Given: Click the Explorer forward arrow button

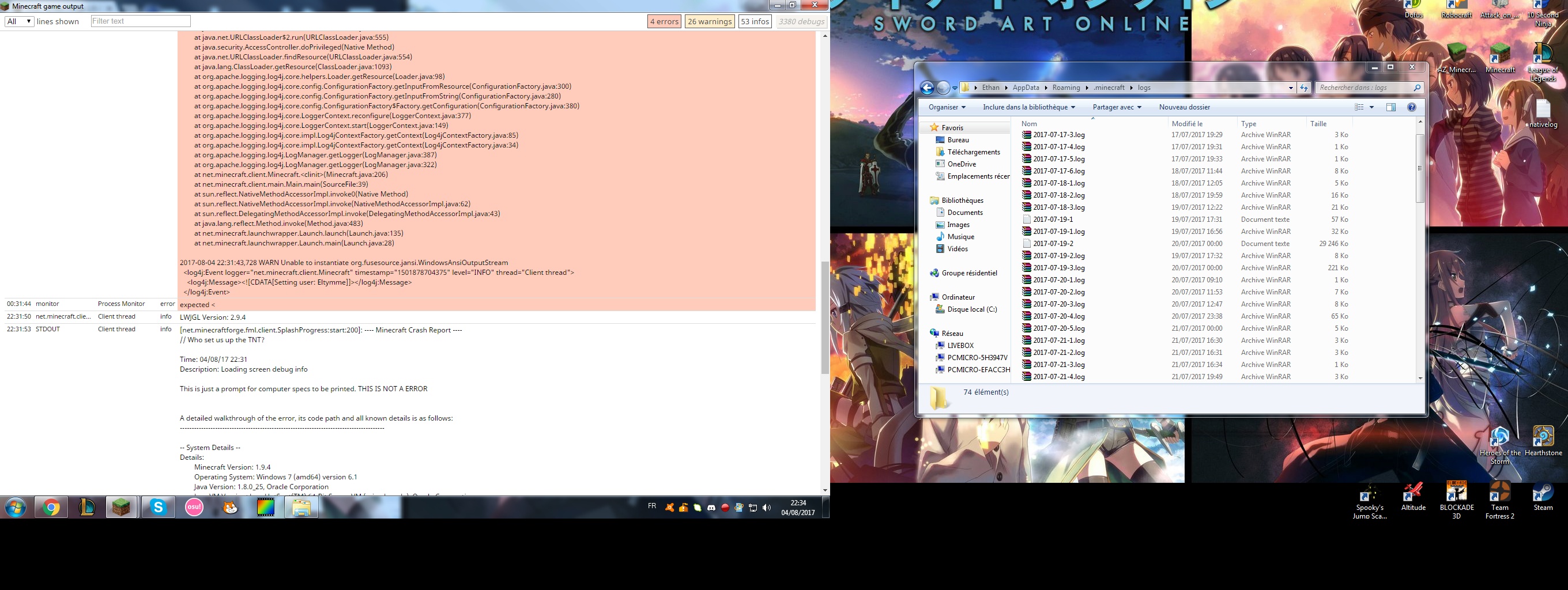Looking at the screenshot, I should (943, 88).
